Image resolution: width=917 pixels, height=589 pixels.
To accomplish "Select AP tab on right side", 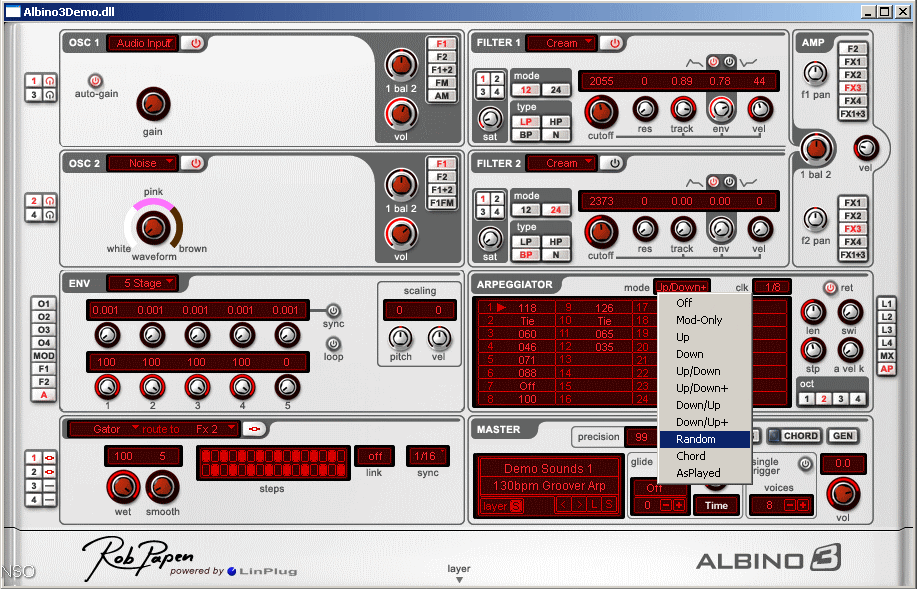I will tap(887, 368).
